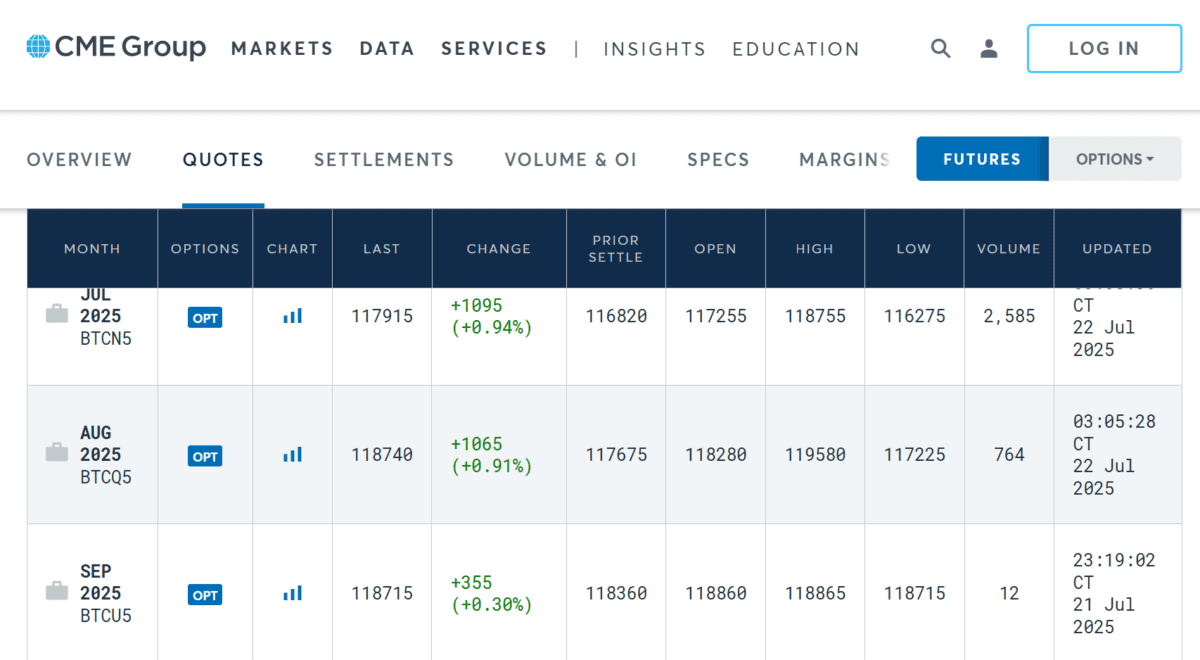Go to the Insights link

coord(654,49)
